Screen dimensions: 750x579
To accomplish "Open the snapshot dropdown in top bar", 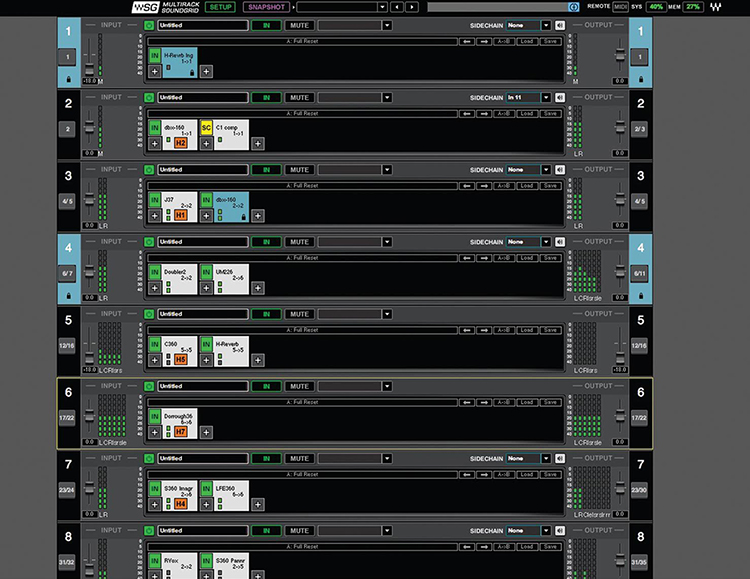I will [382, 7].
